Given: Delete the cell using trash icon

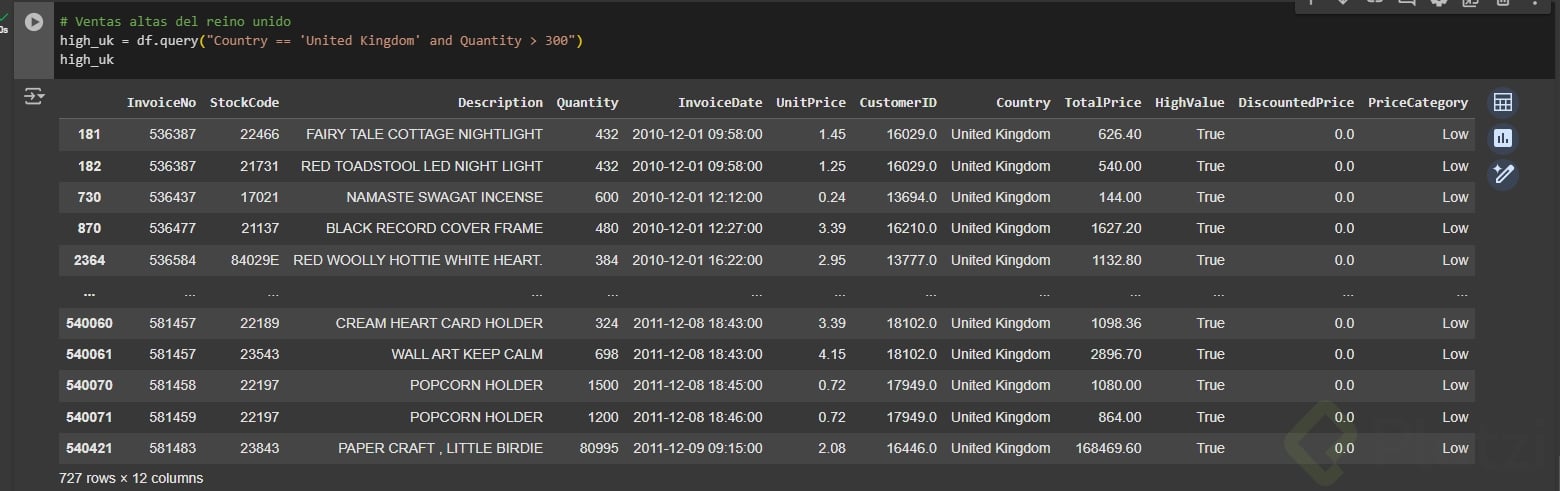Looking at the screenshot, I should (1502, 3).
